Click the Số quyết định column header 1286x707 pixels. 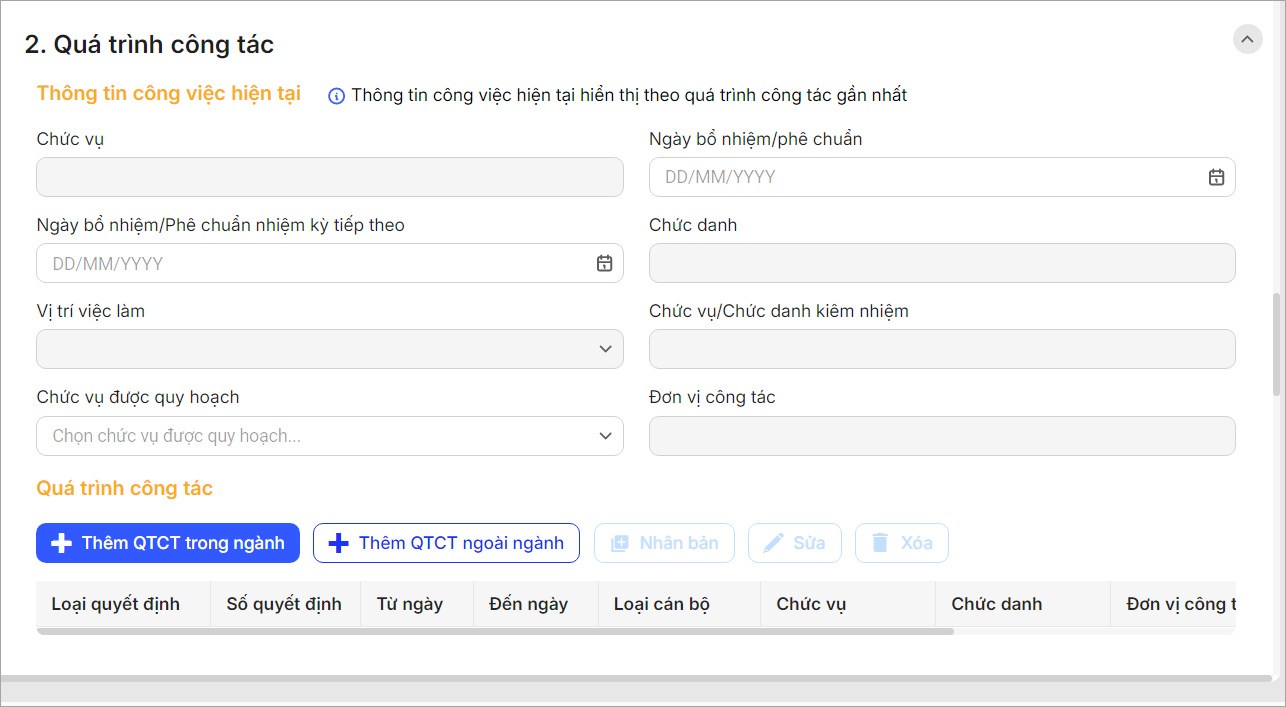284,604
